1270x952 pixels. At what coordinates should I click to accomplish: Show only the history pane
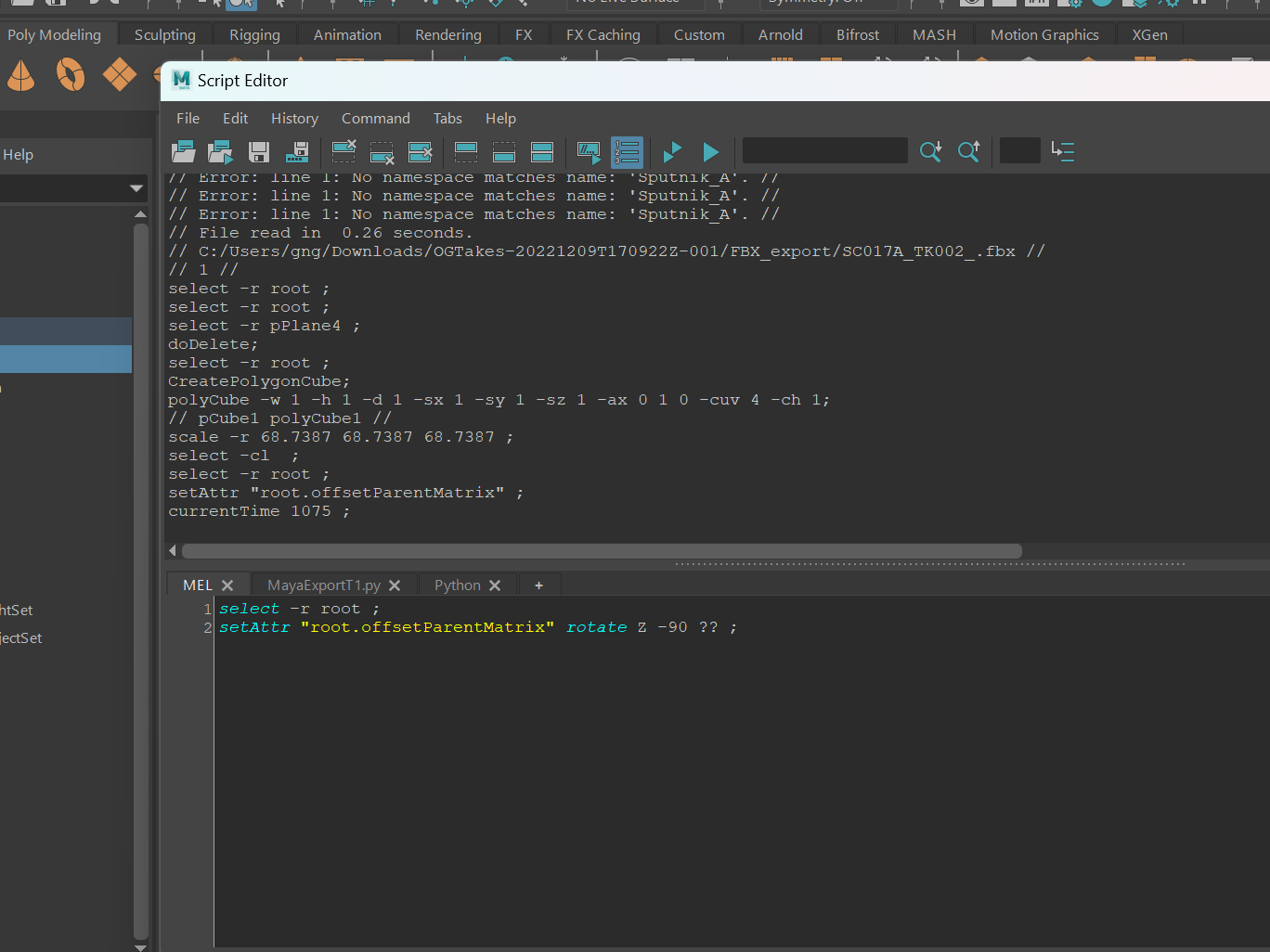coord(465,151)
